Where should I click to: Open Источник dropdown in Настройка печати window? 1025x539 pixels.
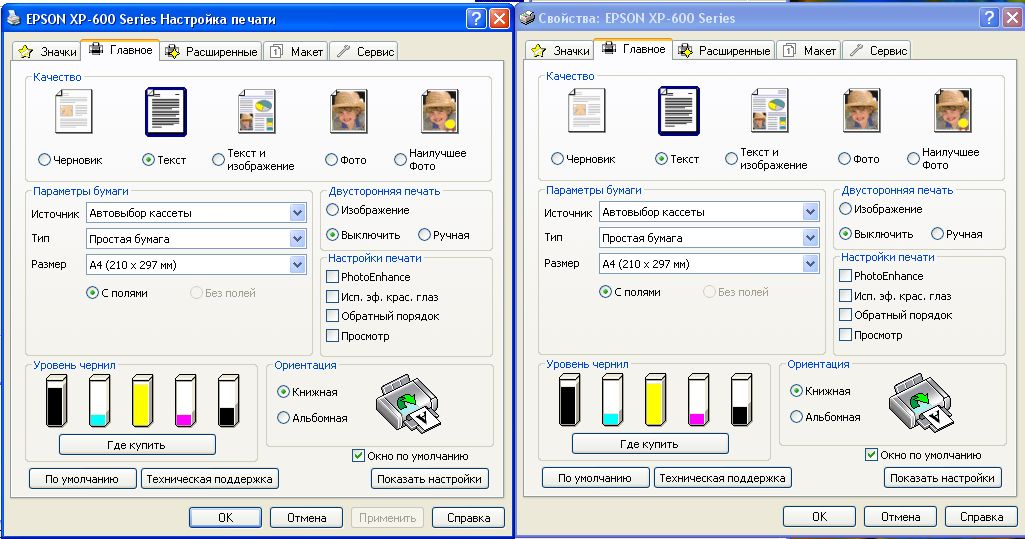tap(196, 213)
